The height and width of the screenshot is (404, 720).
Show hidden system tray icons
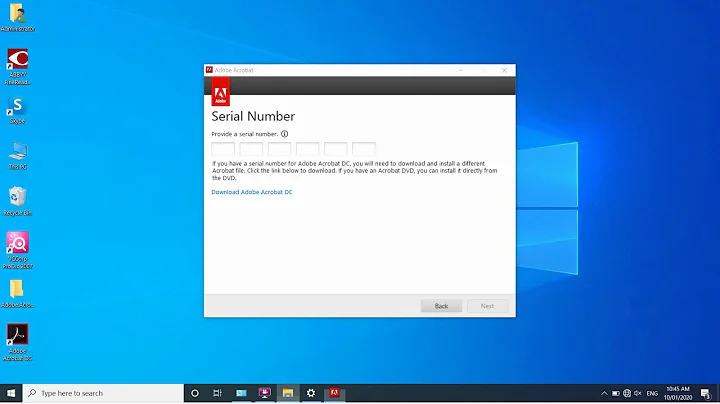point(604,393)
